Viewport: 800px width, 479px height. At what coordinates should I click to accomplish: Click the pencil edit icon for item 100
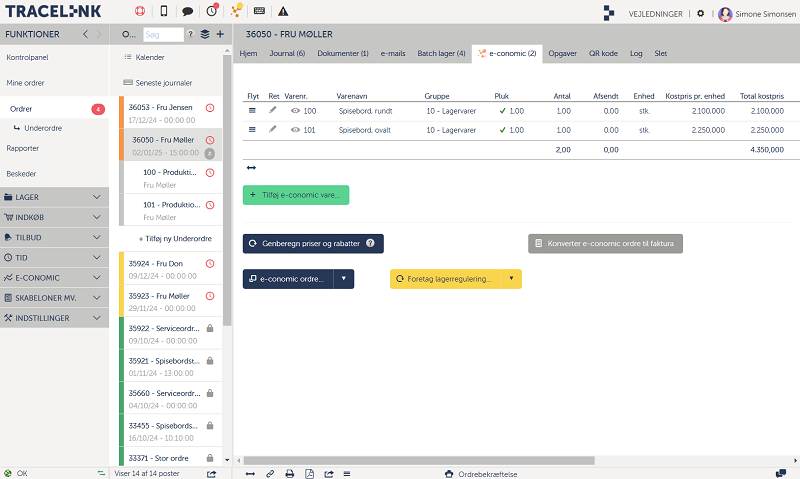[273, 111]
